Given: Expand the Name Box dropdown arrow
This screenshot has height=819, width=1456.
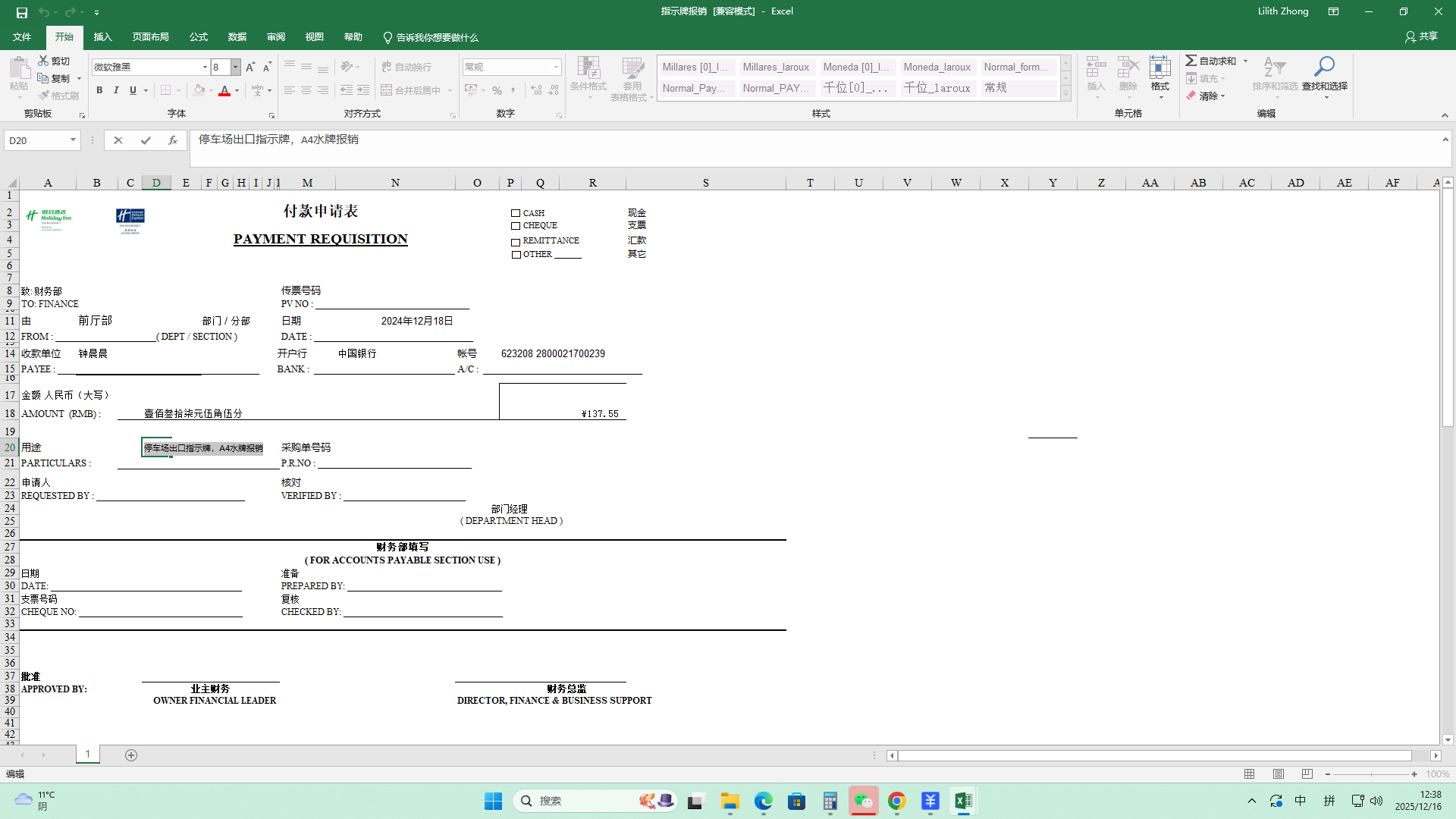Looking at the screenshot, I should (x=73, y=140).
